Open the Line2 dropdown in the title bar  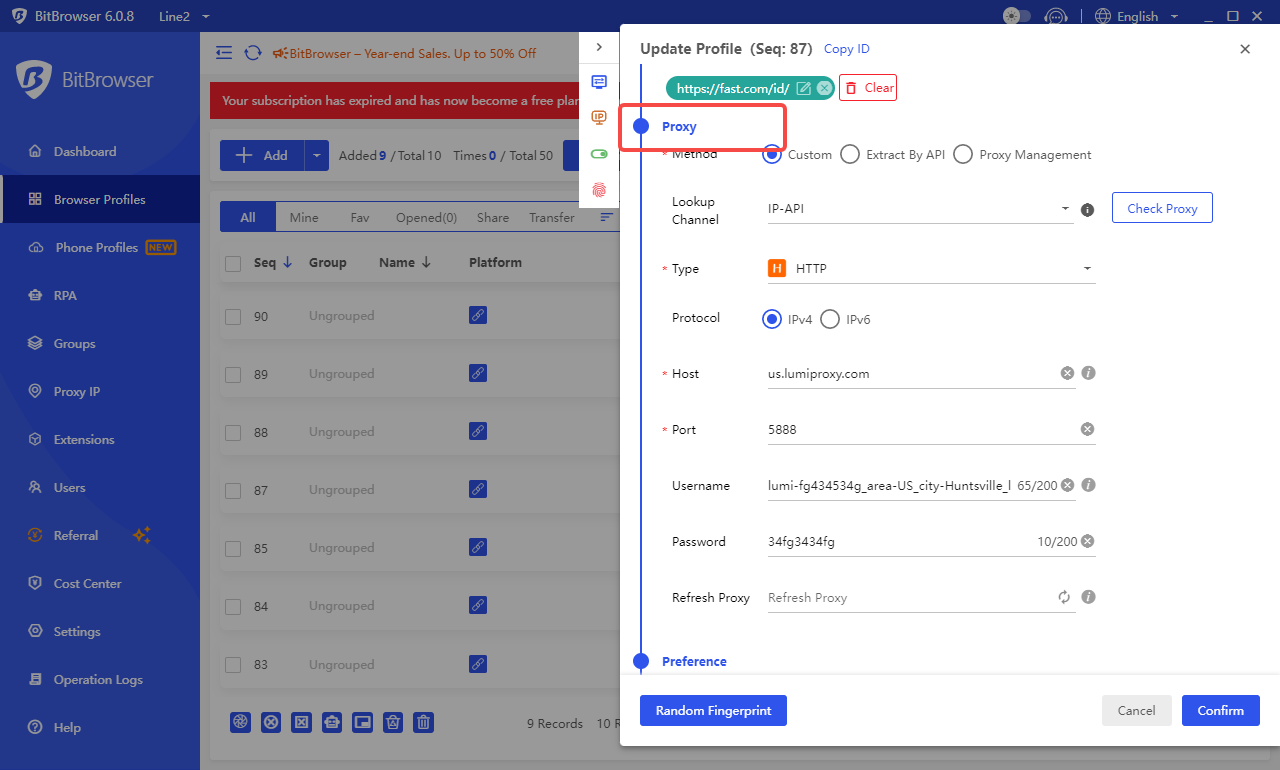[x=184, y=16]
